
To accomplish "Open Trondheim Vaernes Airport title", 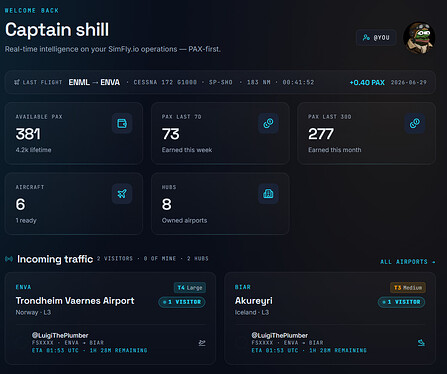I will 75,301.
